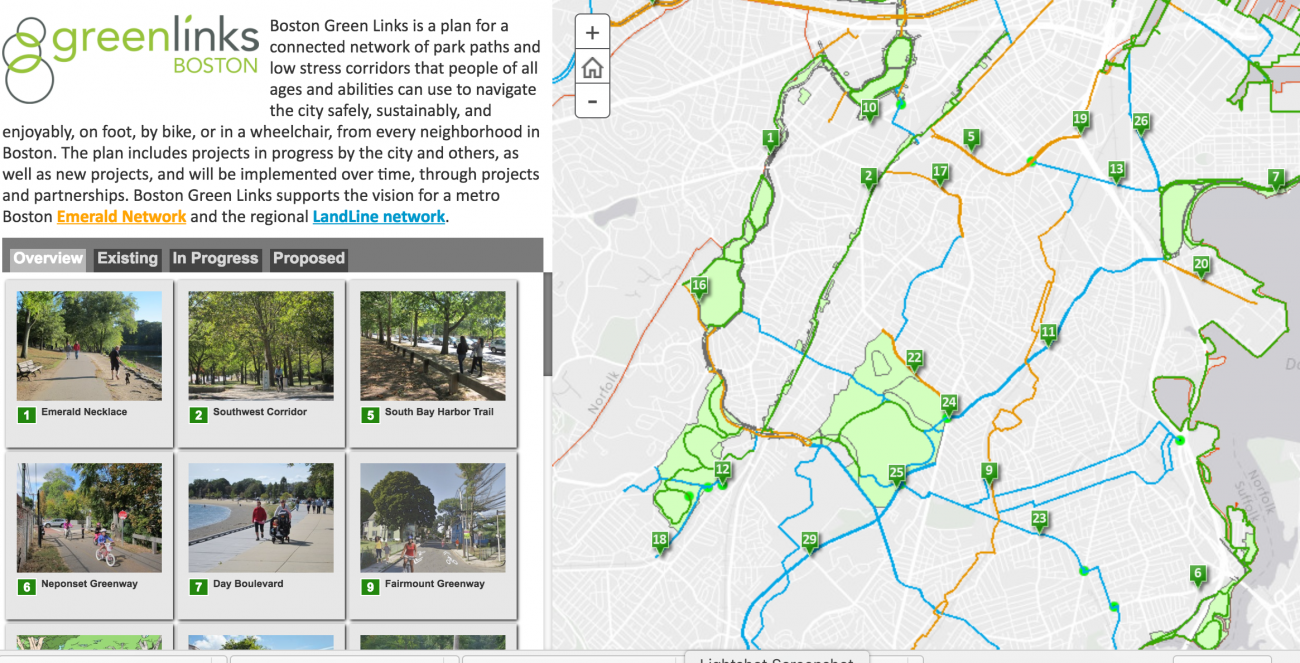Select map marker number 23
Screen dimensions: 1300x663
coord(1040,521)
